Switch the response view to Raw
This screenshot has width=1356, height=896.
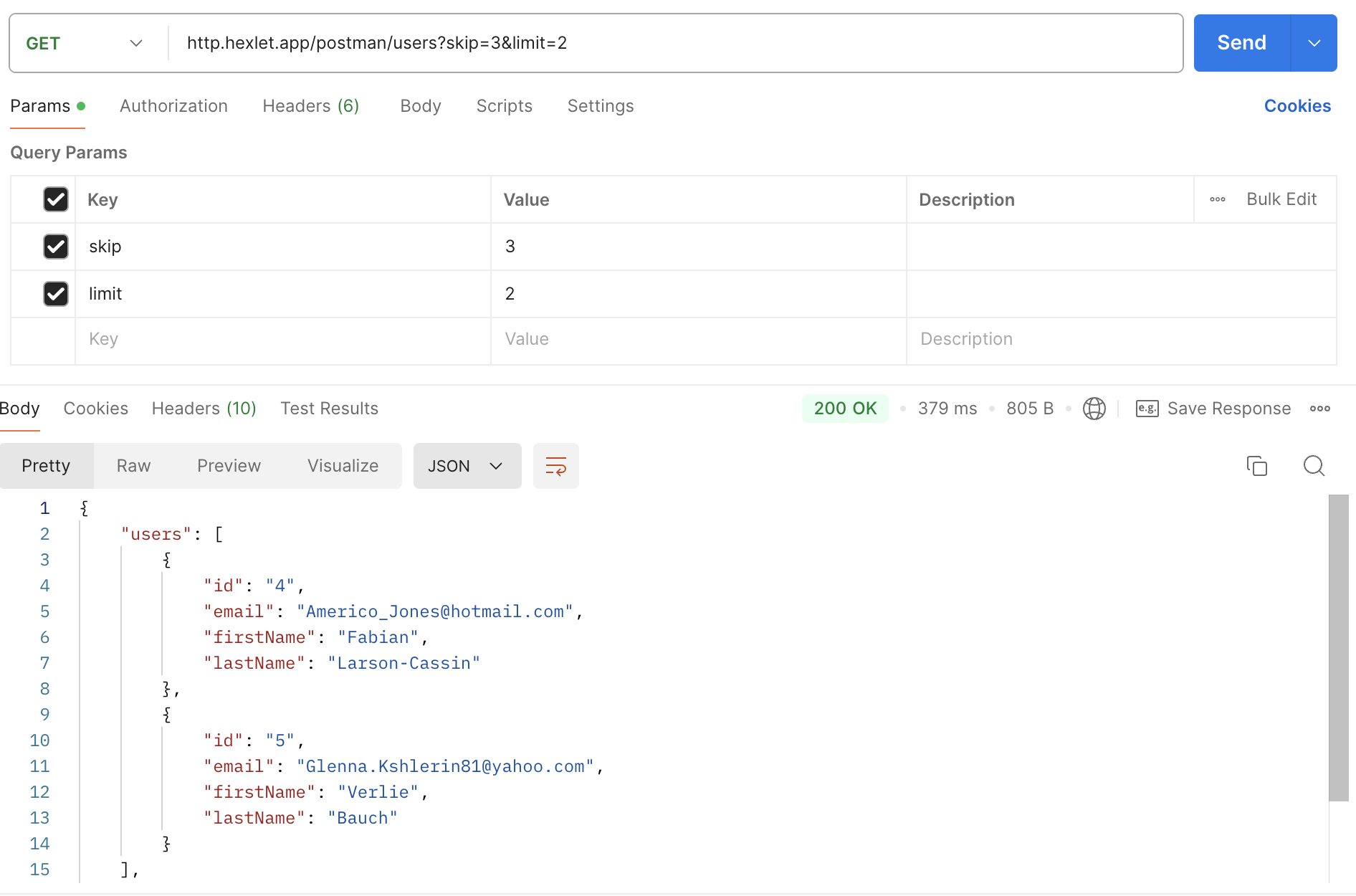pos(133,466)
